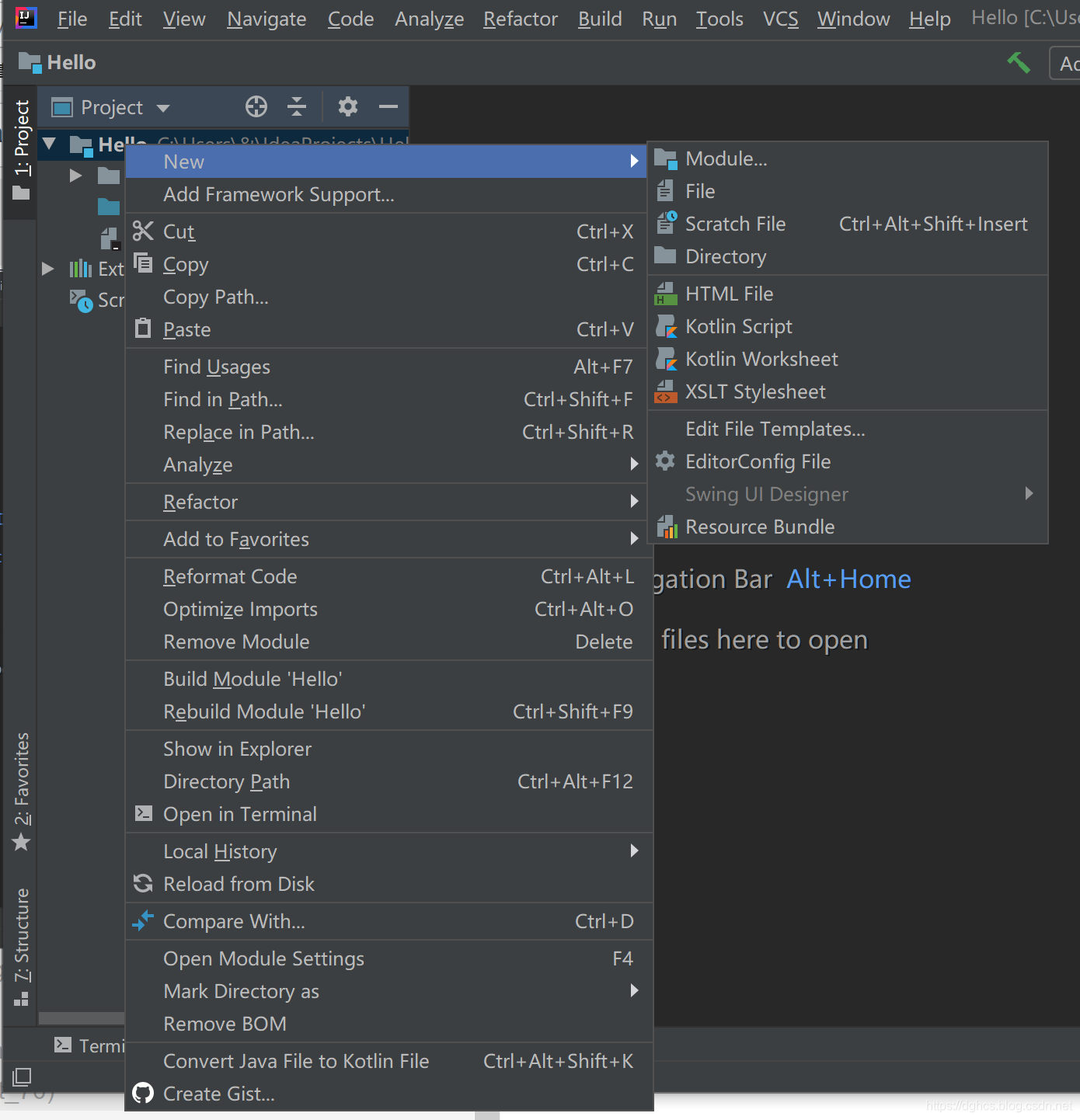1080x1120 pixels.
Task: Choose Kotlin Worksheet from New submenu
Action: click(x=761, y=359)
